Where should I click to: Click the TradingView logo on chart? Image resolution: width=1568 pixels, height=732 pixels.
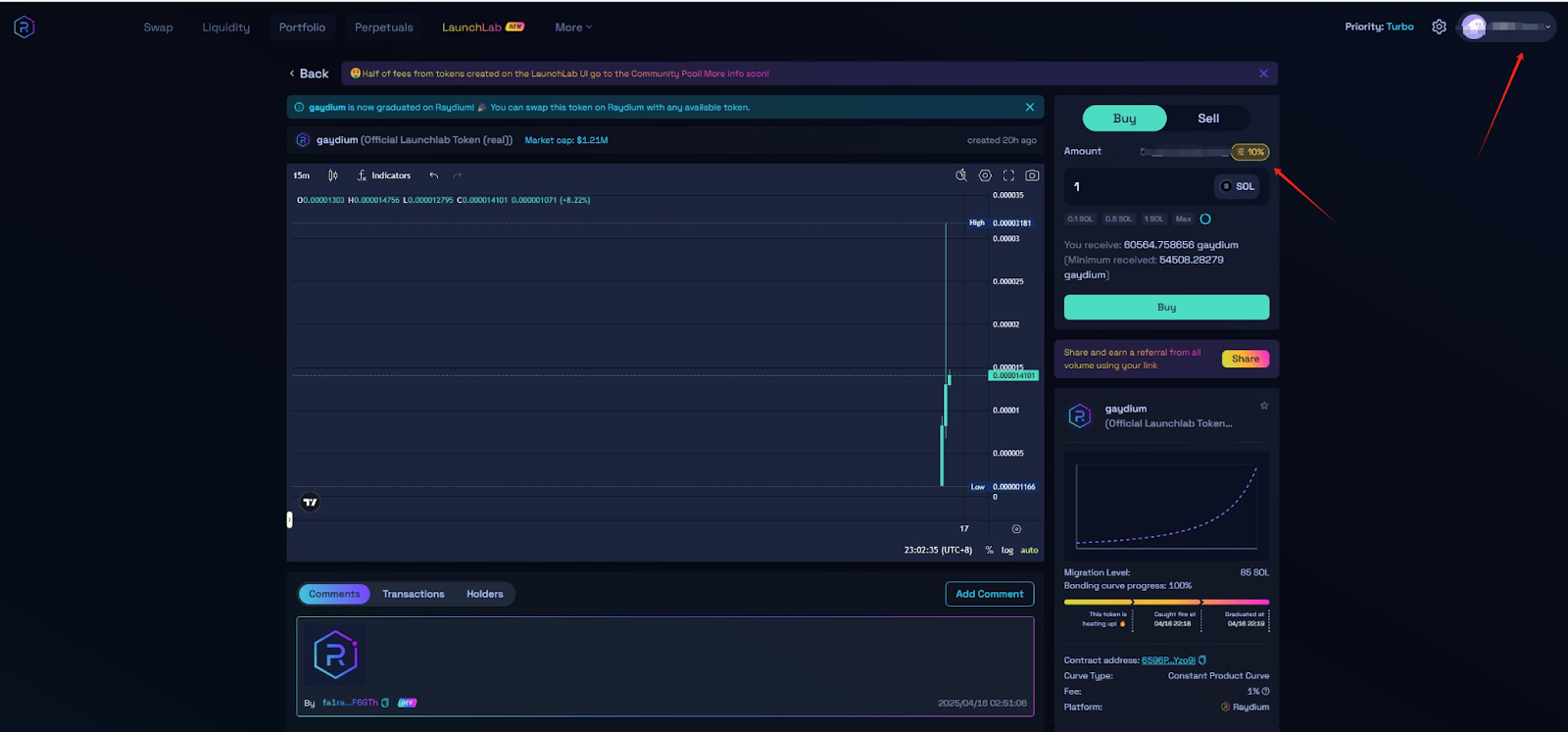coord(310,502)
